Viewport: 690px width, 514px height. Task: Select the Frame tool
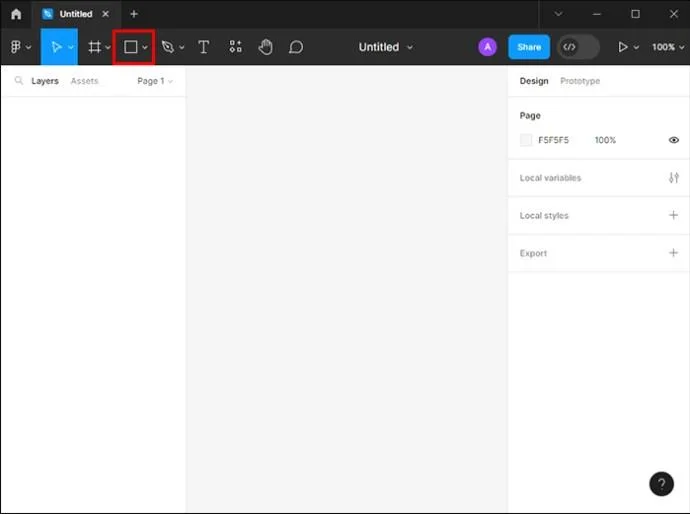(94, 47)
